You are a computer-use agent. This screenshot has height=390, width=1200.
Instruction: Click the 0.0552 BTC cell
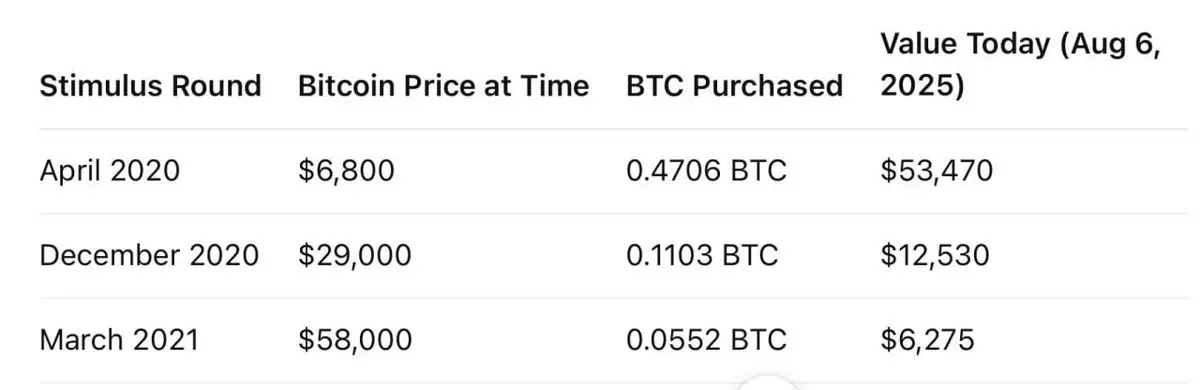[706, 340]
